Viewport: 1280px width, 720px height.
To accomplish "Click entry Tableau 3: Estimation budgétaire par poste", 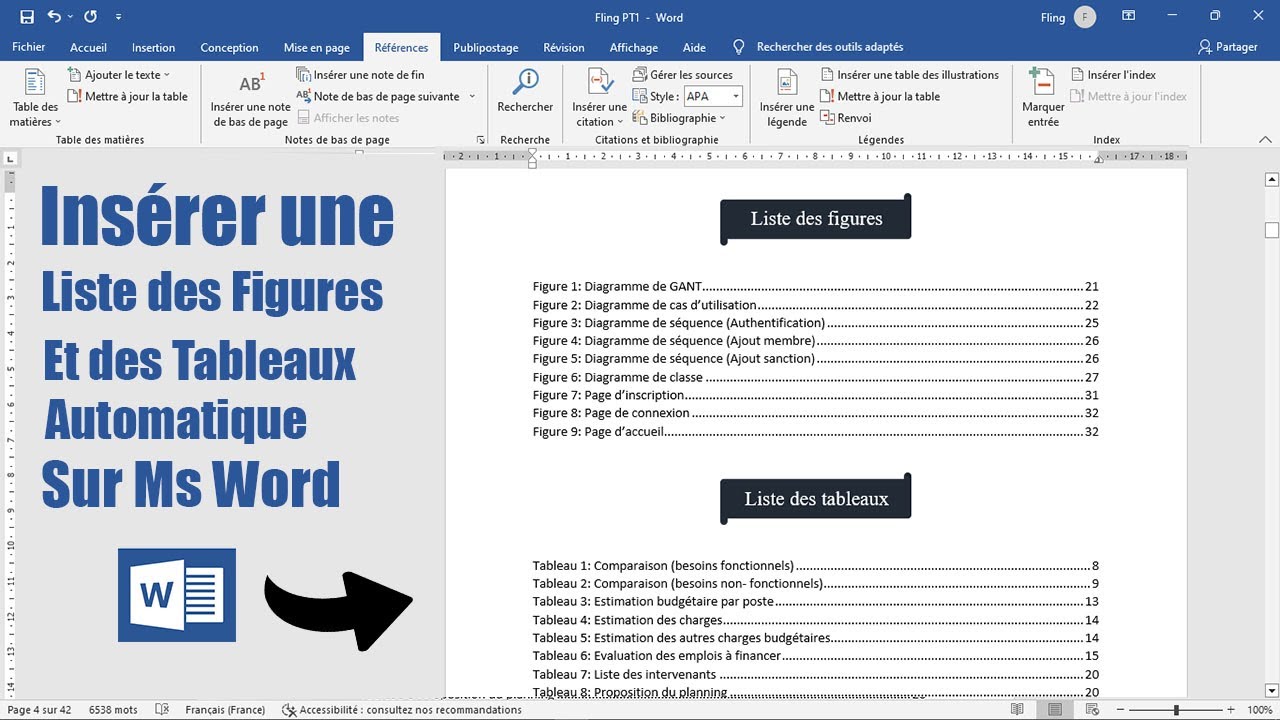I will click(x=816, y=602).
